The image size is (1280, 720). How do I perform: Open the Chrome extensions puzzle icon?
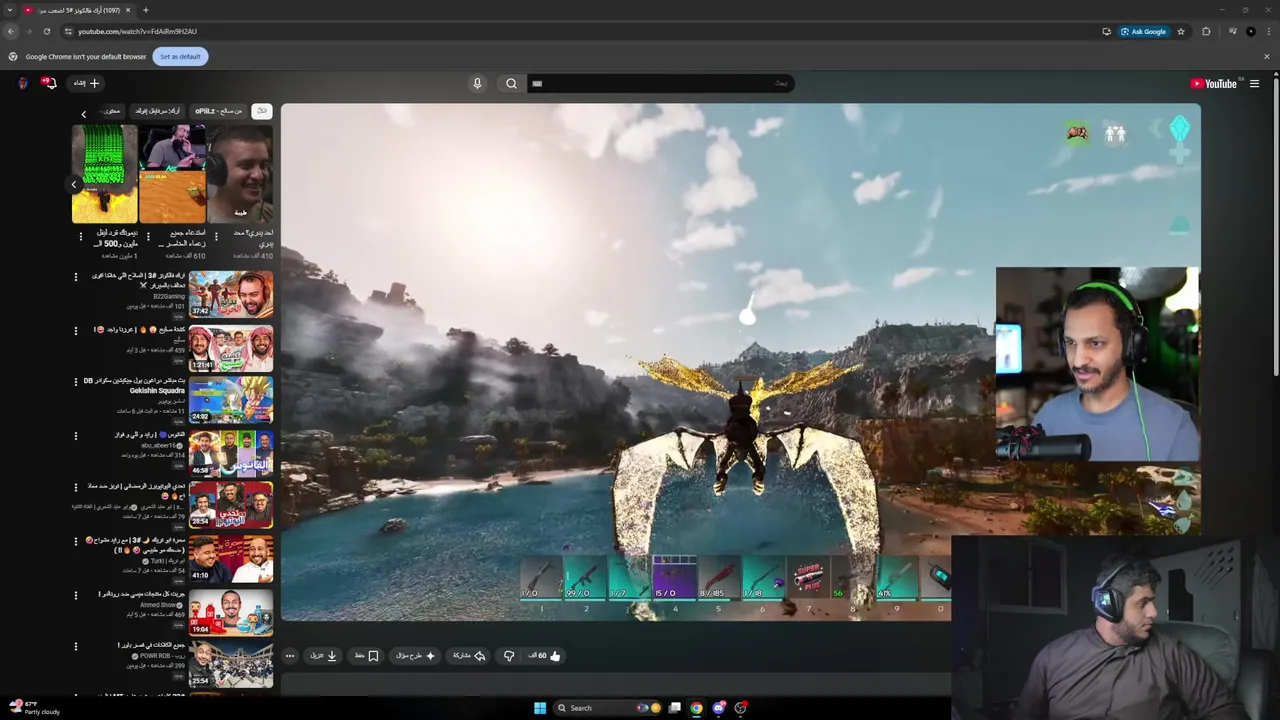1206,31
